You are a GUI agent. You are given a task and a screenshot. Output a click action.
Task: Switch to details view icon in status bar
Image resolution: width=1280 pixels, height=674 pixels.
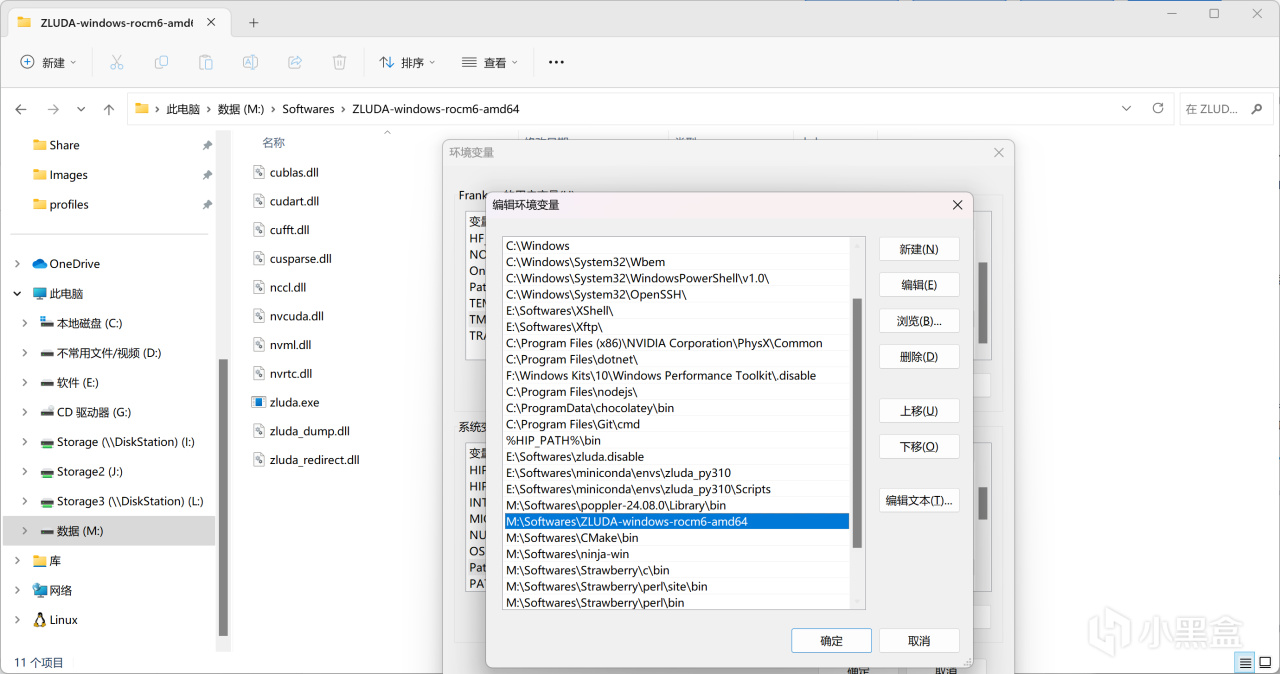1245,662
